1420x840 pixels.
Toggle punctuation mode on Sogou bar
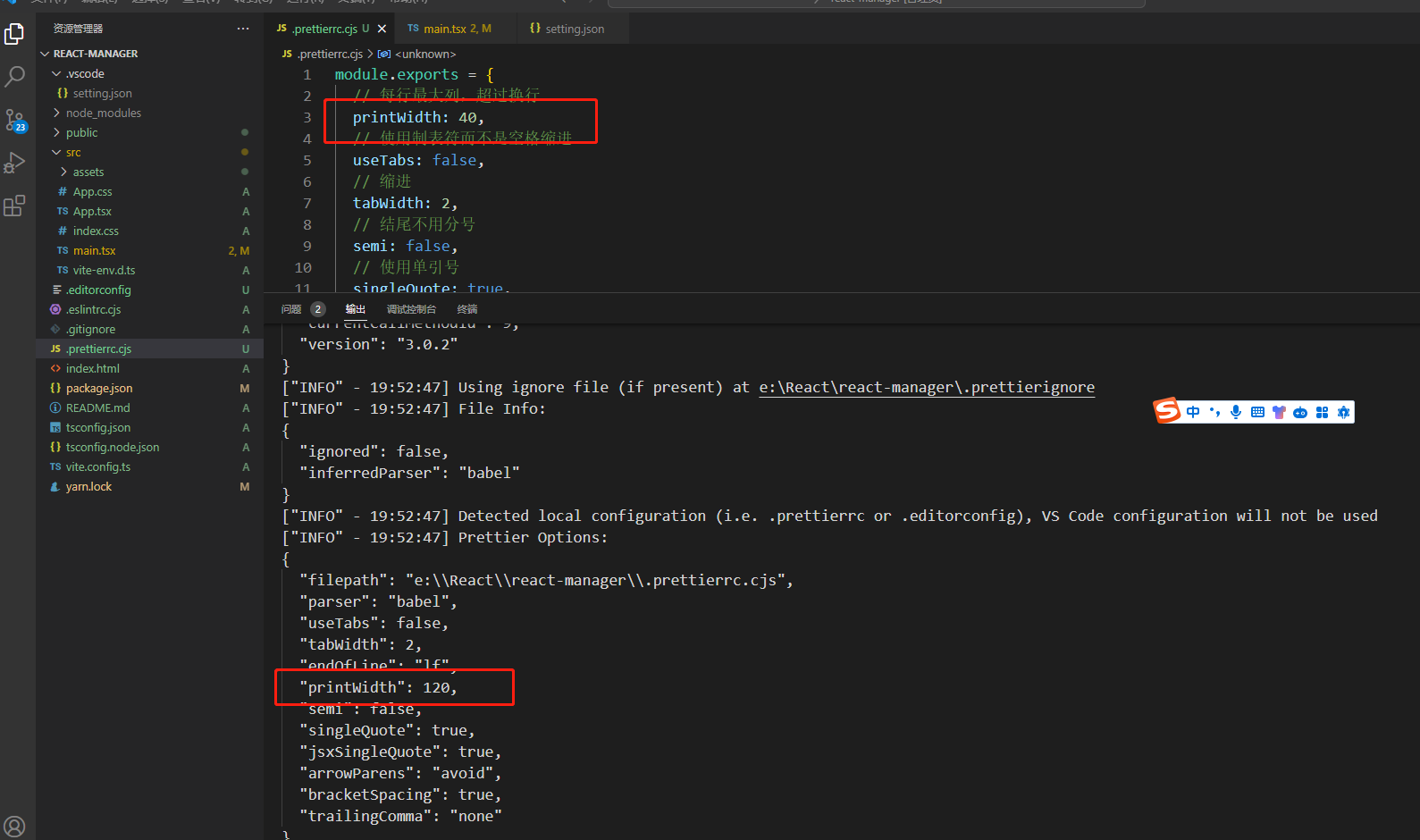coord(1214,412)
